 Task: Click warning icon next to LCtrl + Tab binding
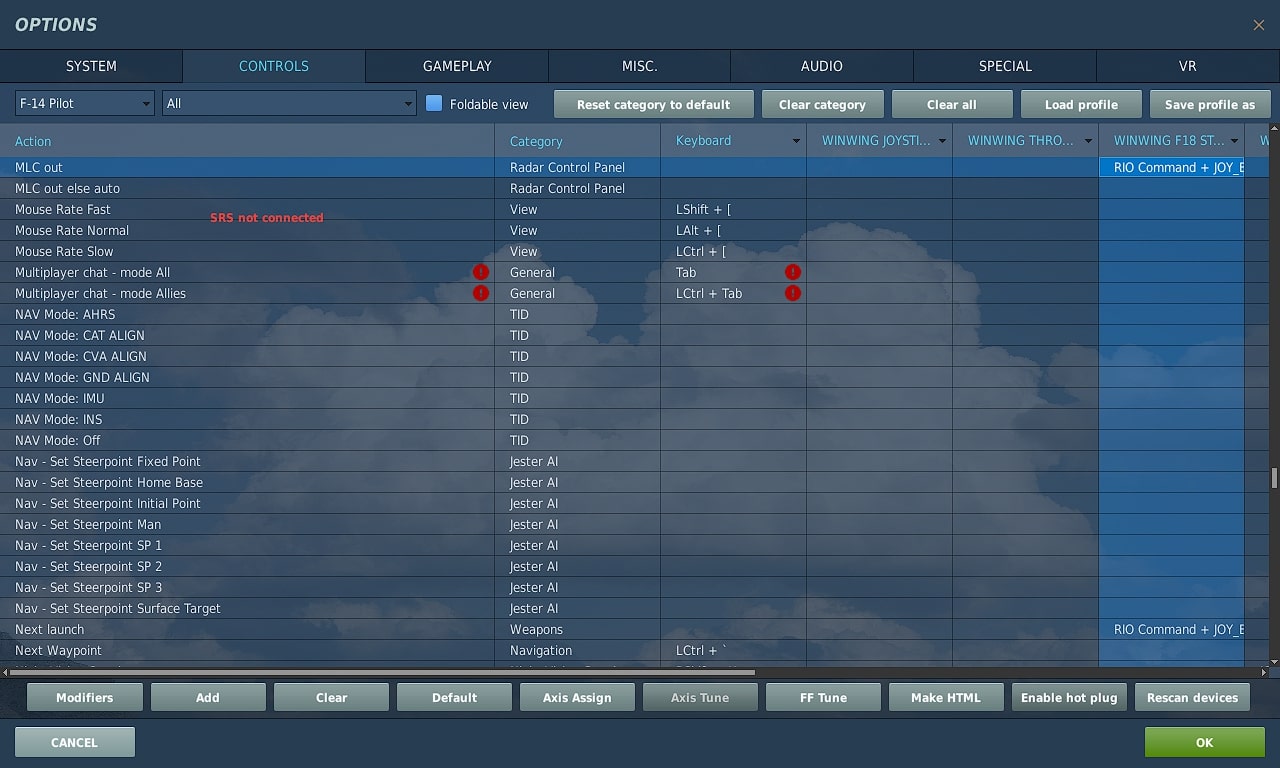tap(793, 293)
